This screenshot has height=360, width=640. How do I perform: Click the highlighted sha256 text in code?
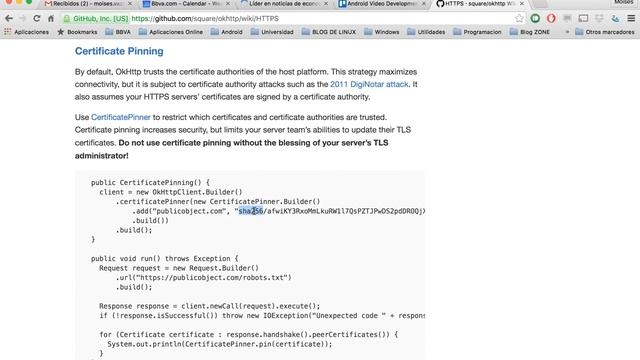251,211
